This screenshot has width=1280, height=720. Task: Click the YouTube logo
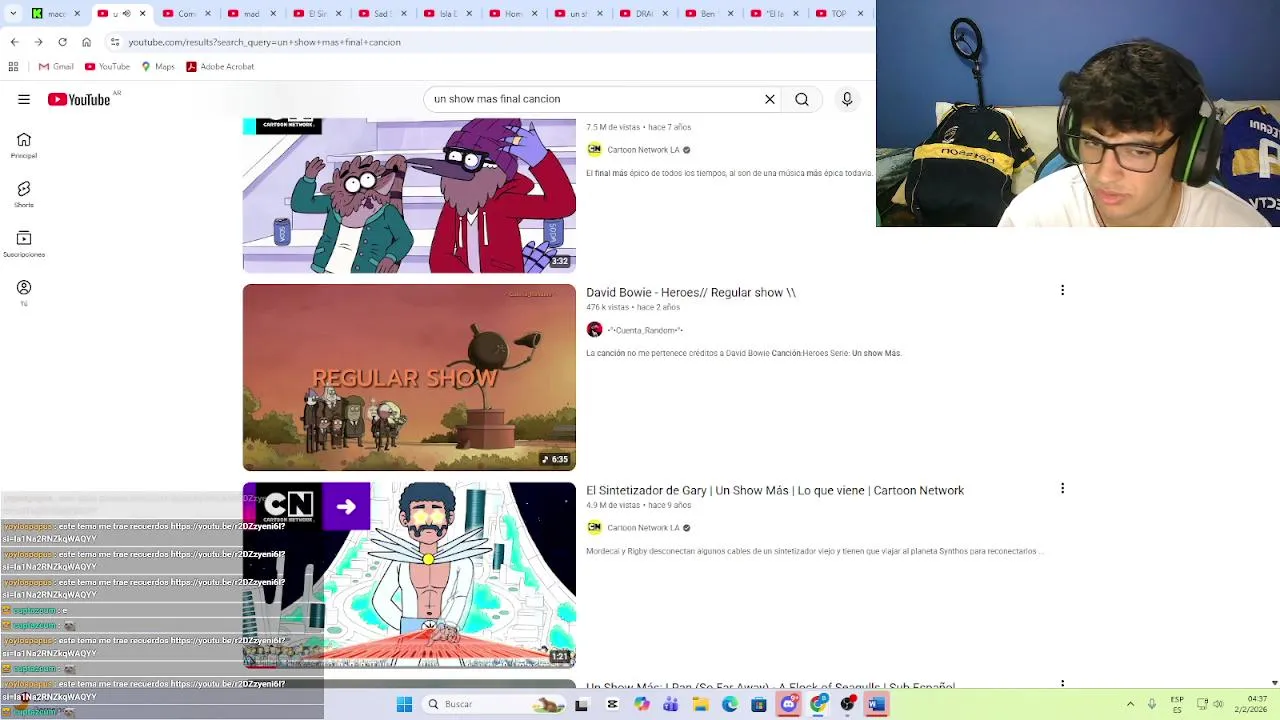(x=79, y=99)
